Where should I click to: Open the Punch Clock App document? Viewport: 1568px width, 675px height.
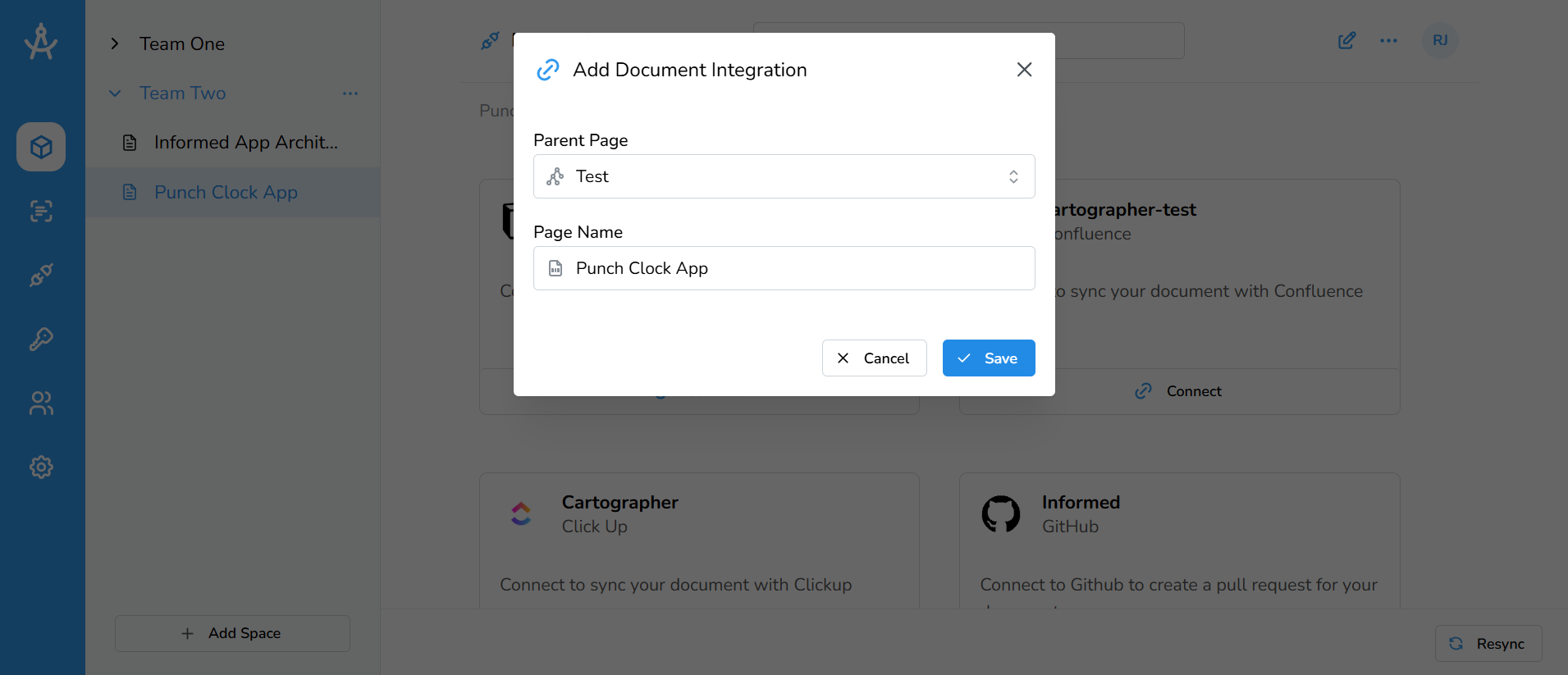pos(233,192)
